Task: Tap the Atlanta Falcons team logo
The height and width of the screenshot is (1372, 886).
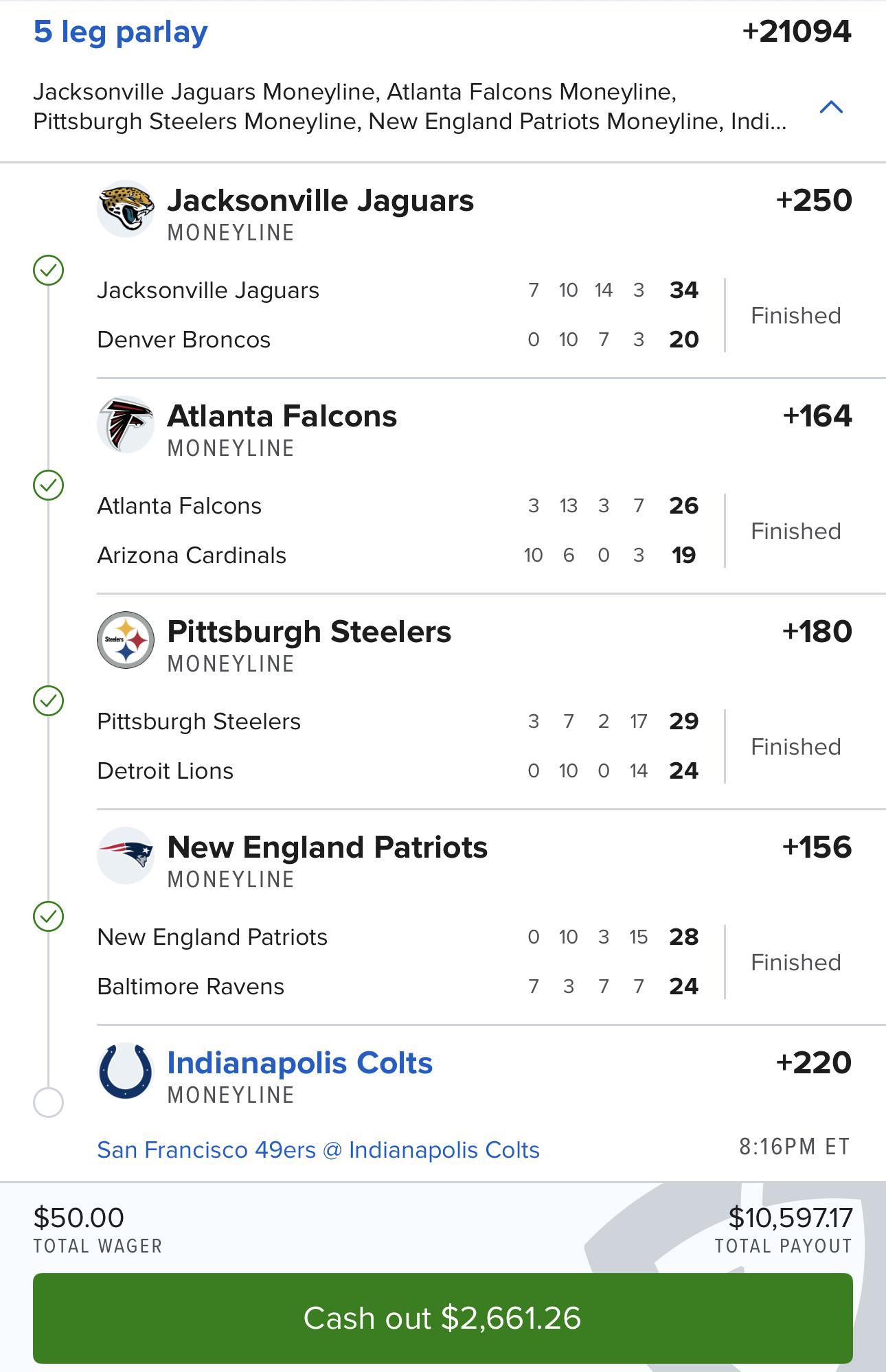Action: pos(126,424)
